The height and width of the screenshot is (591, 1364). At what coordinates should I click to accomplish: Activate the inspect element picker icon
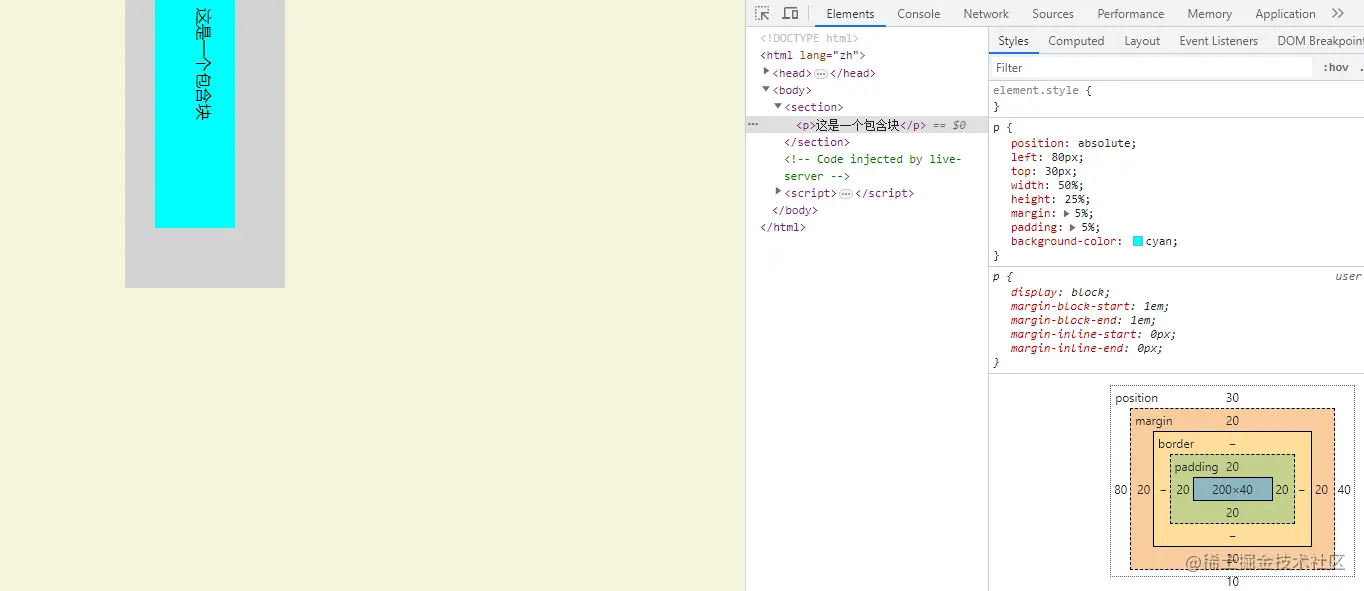click(762, 14)
